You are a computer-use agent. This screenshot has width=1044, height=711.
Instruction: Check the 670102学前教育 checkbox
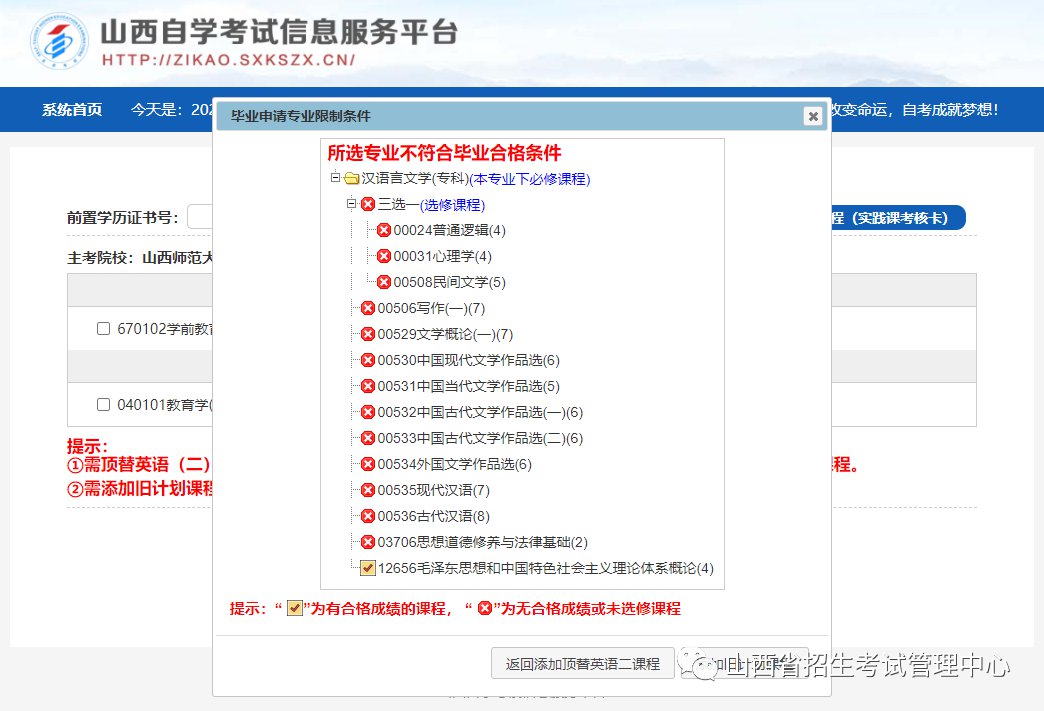click(x=103, y=328)
